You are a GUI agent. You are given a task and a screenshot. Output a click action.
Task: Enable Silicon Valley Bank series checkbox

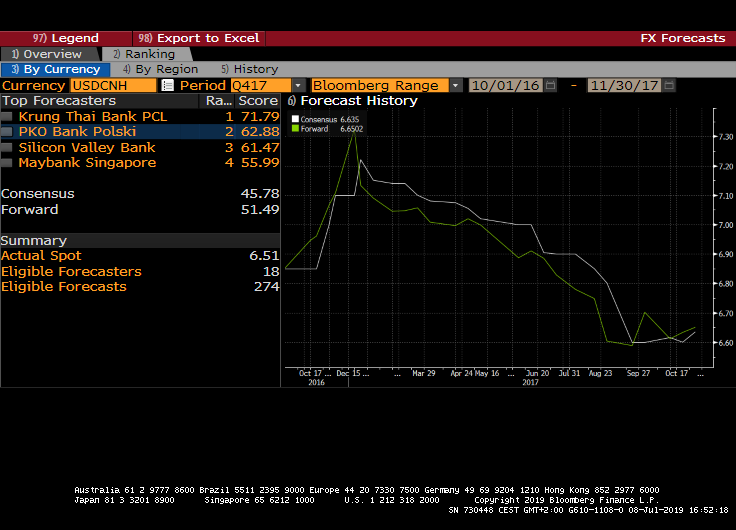coord(8,148)
